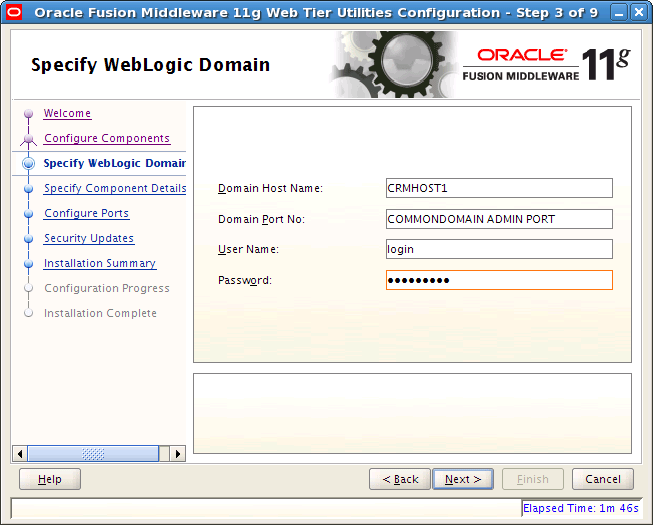Click the Domain Host Name label
Screen dimensions: 653x525
click(270, 188)
